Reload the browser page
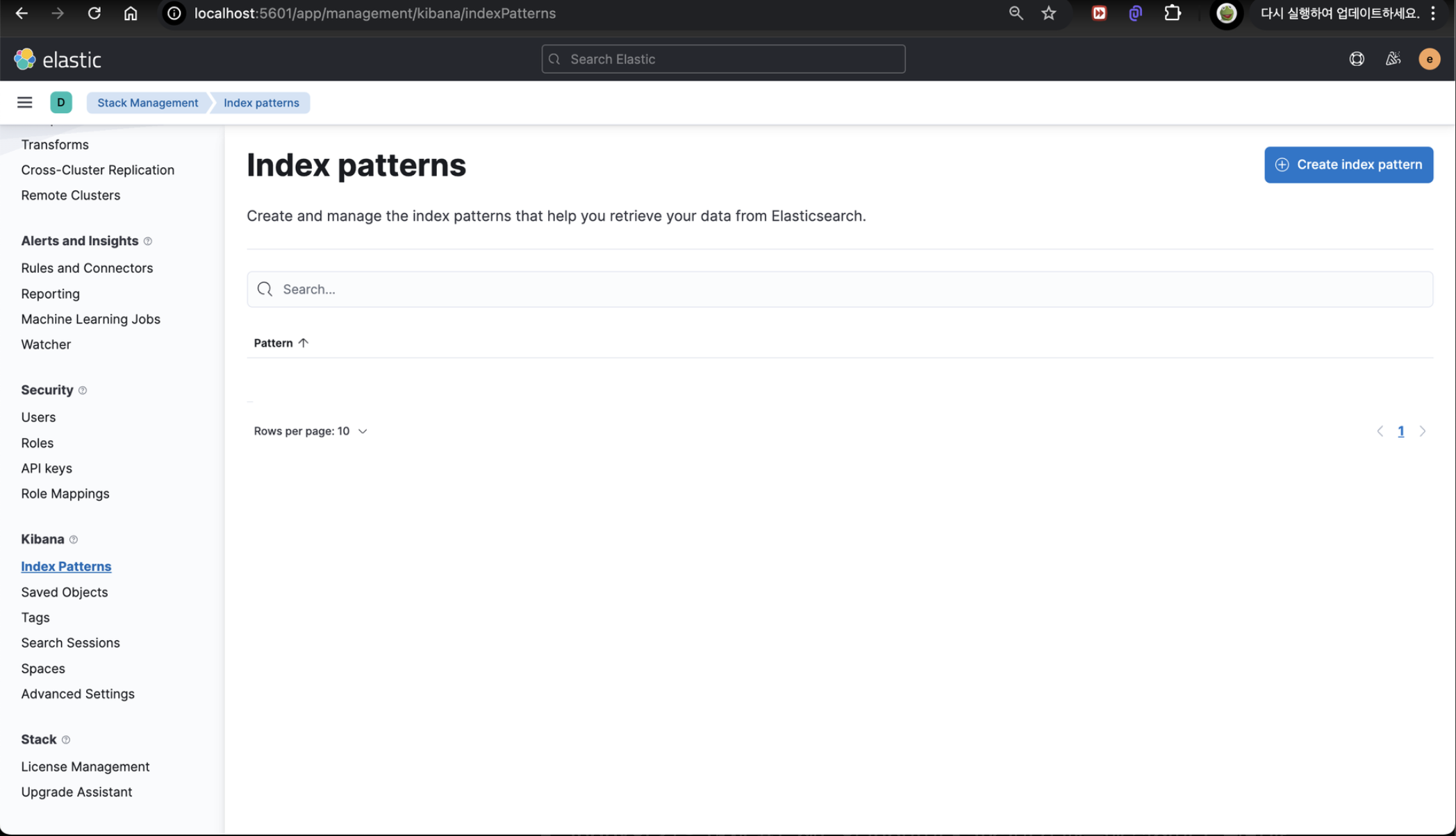1456x836 pixels. [94, 13]
